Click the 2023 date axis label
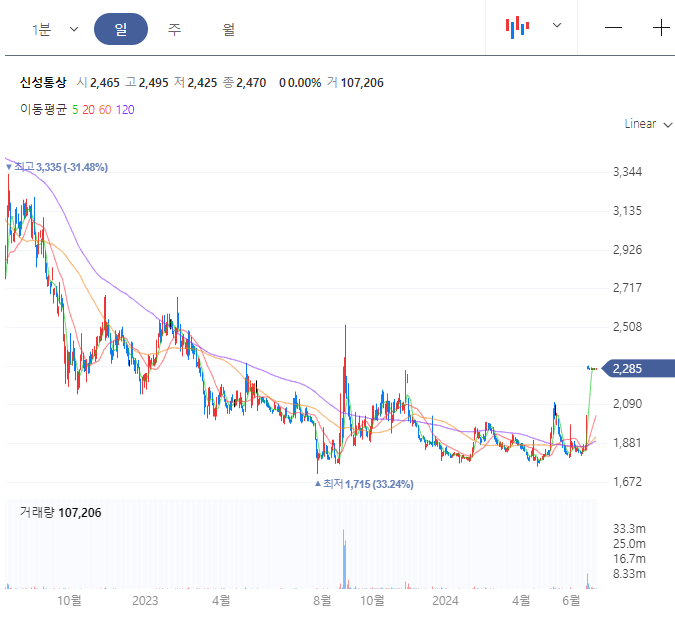The width and height of the screenshot is (675, 622). [x=145, y=600]
